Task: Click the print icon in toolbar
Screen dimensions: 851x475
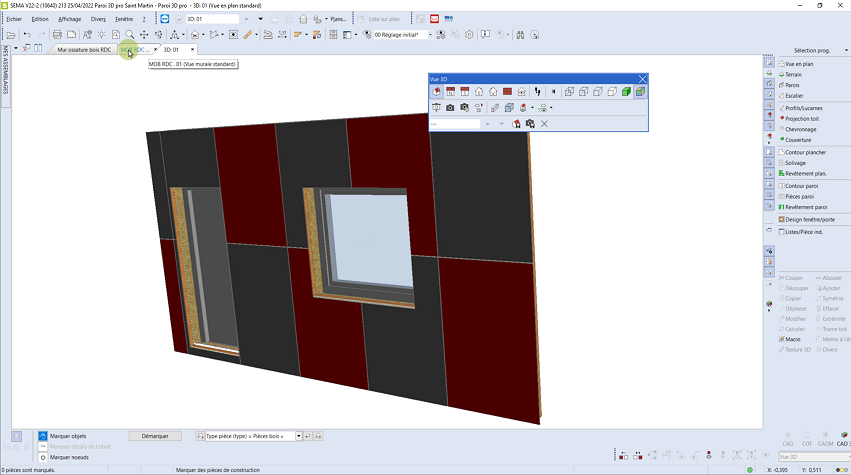Action: (x=57, y=34)
